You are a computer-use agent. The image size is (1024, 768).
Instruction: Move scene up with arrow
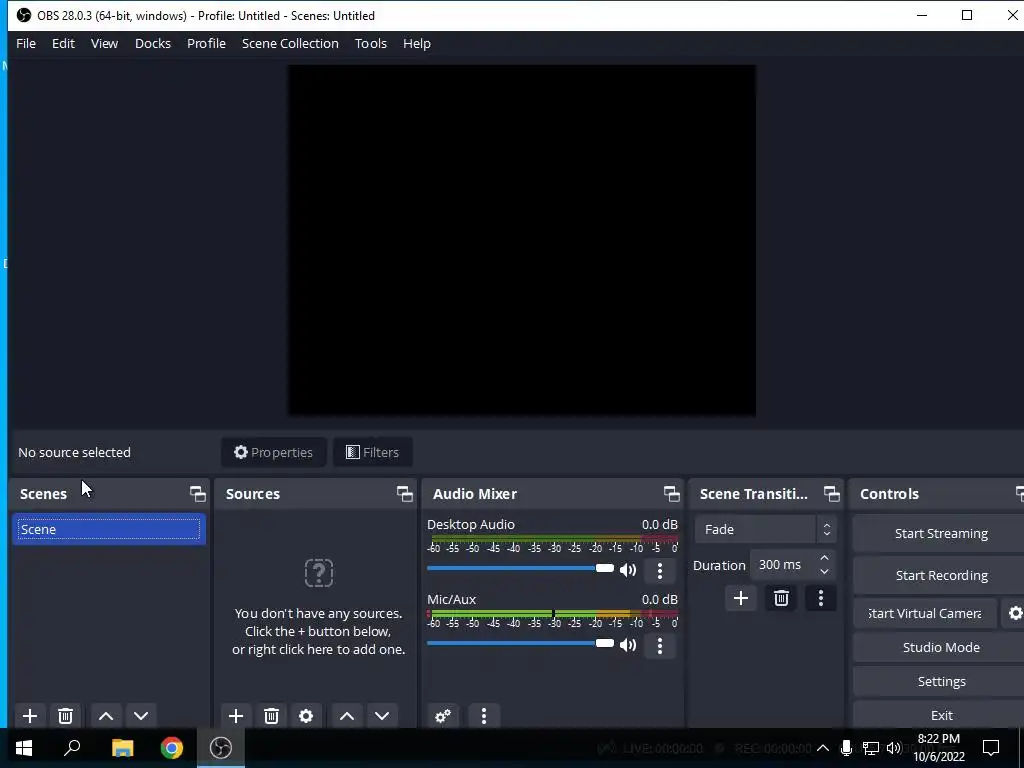pyautogui.click(x=106, y=716)
